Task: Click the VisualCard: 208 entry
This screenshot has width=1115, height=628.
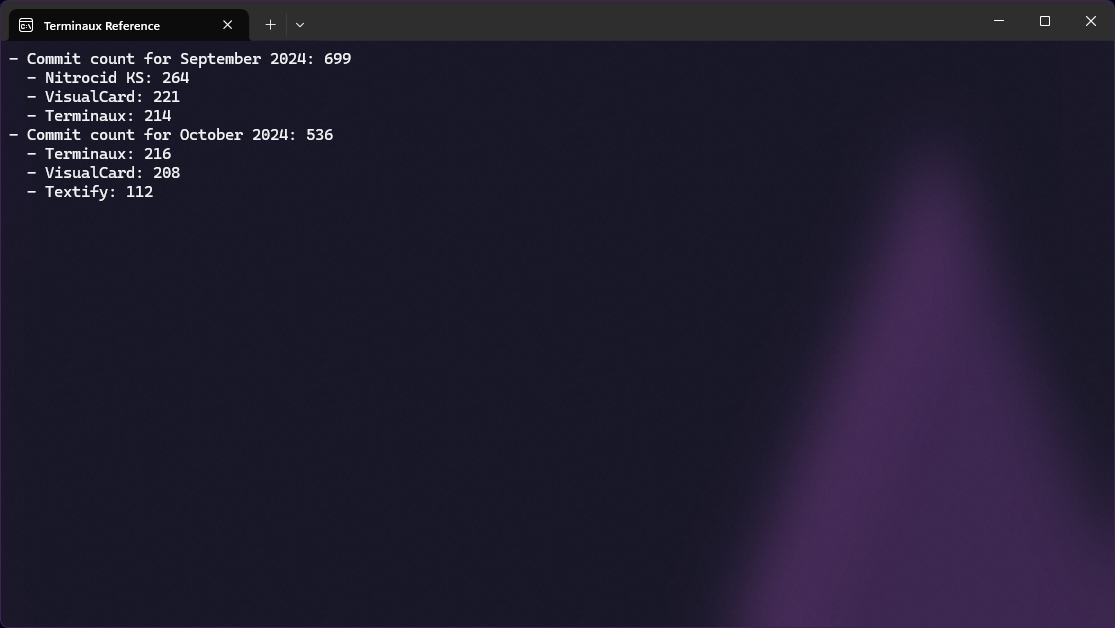Action: 104,173
